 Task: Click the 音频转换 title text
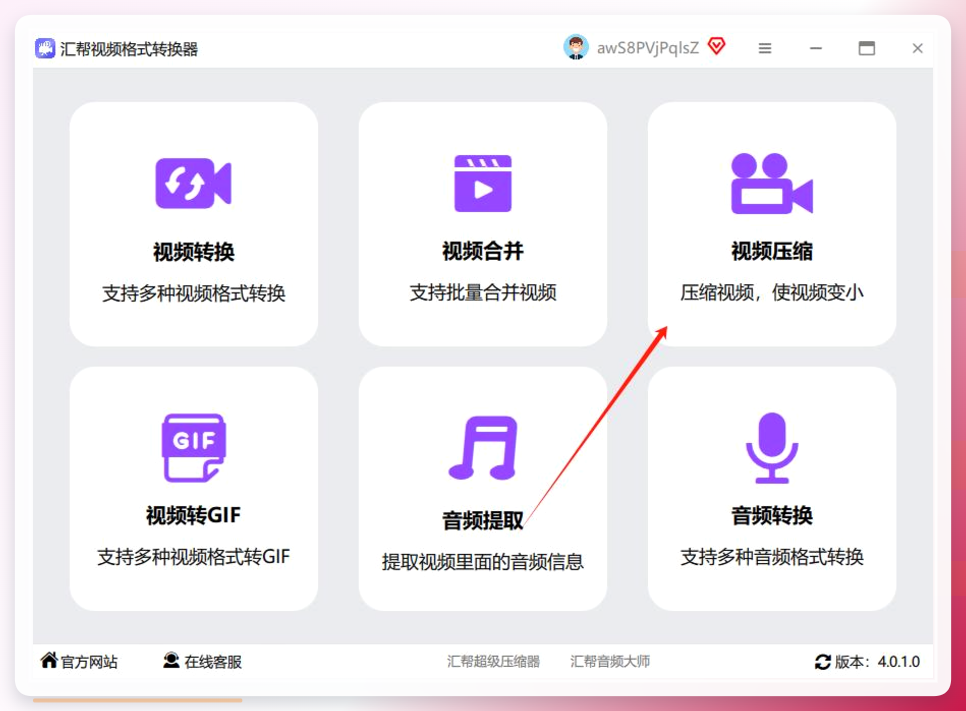pyautogui.click(x=772, y=515)
